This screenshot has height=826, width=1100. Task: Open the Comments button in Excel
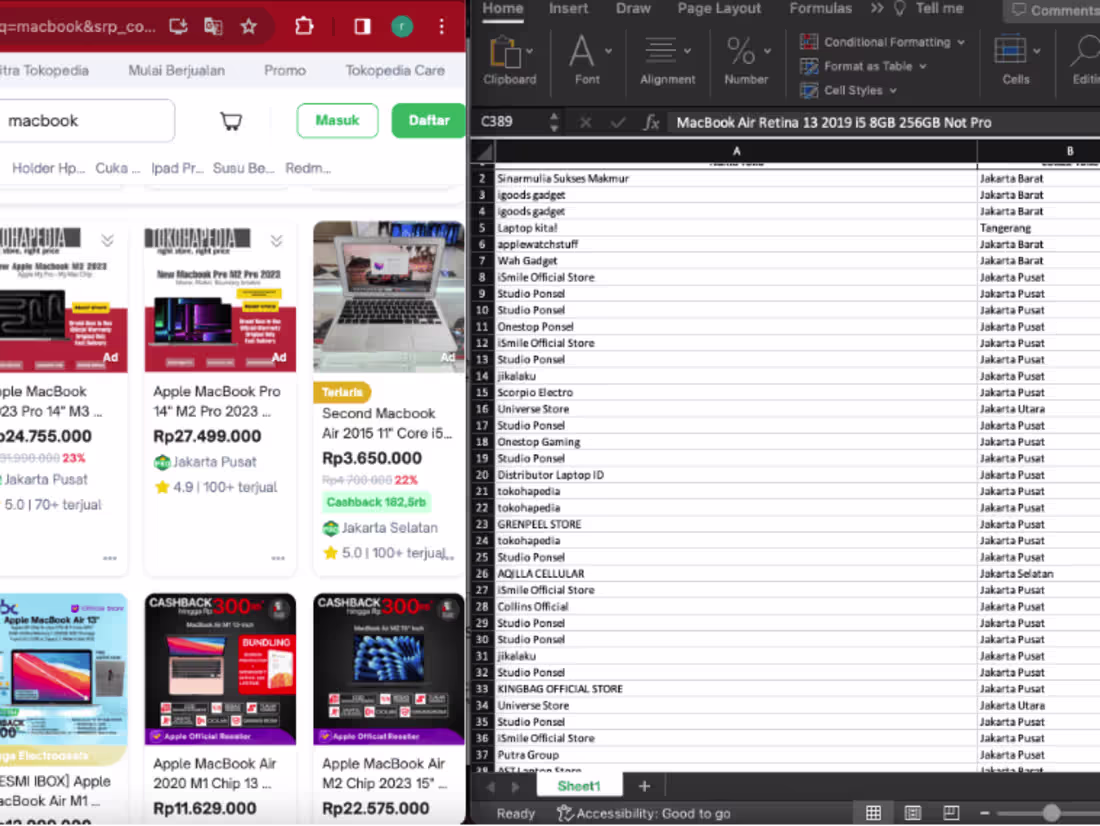[1056, 10]
